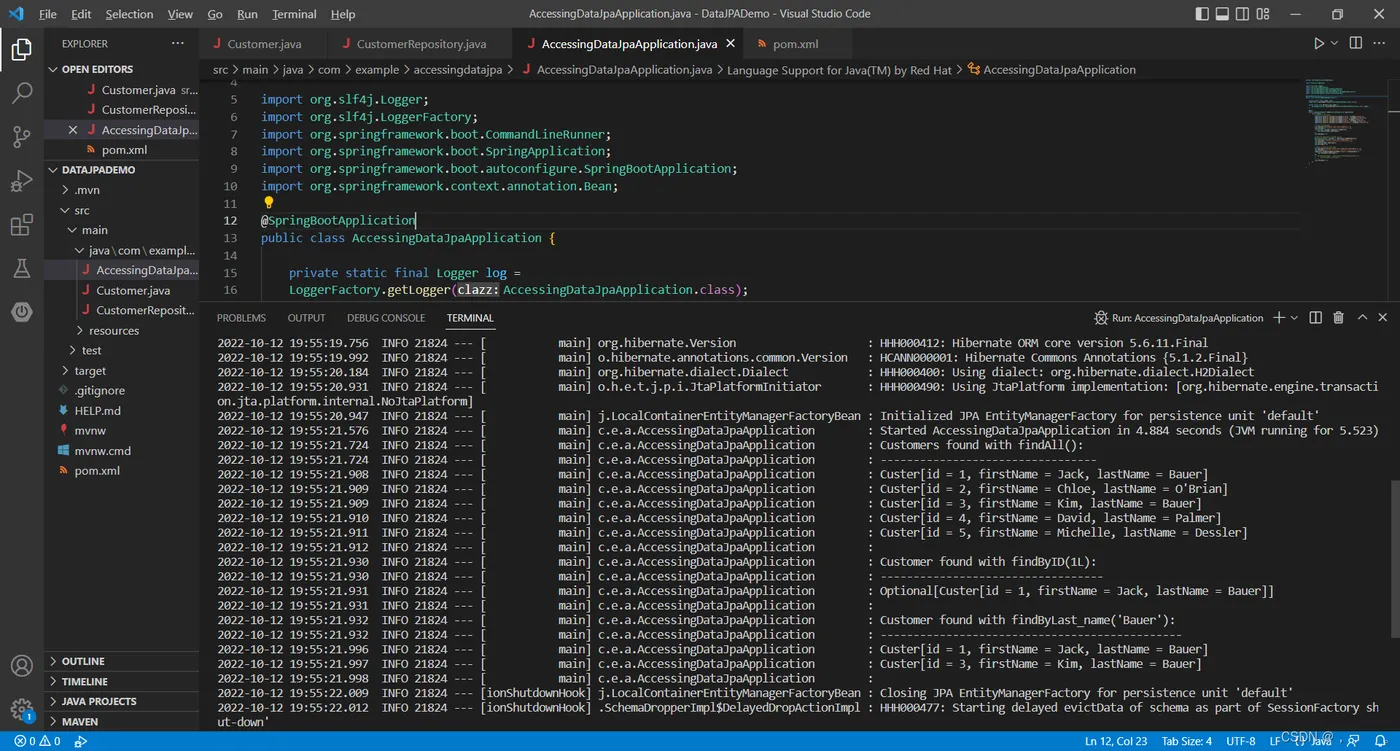Open the Help menu
1400x751 pixels.
coord(343,14)
